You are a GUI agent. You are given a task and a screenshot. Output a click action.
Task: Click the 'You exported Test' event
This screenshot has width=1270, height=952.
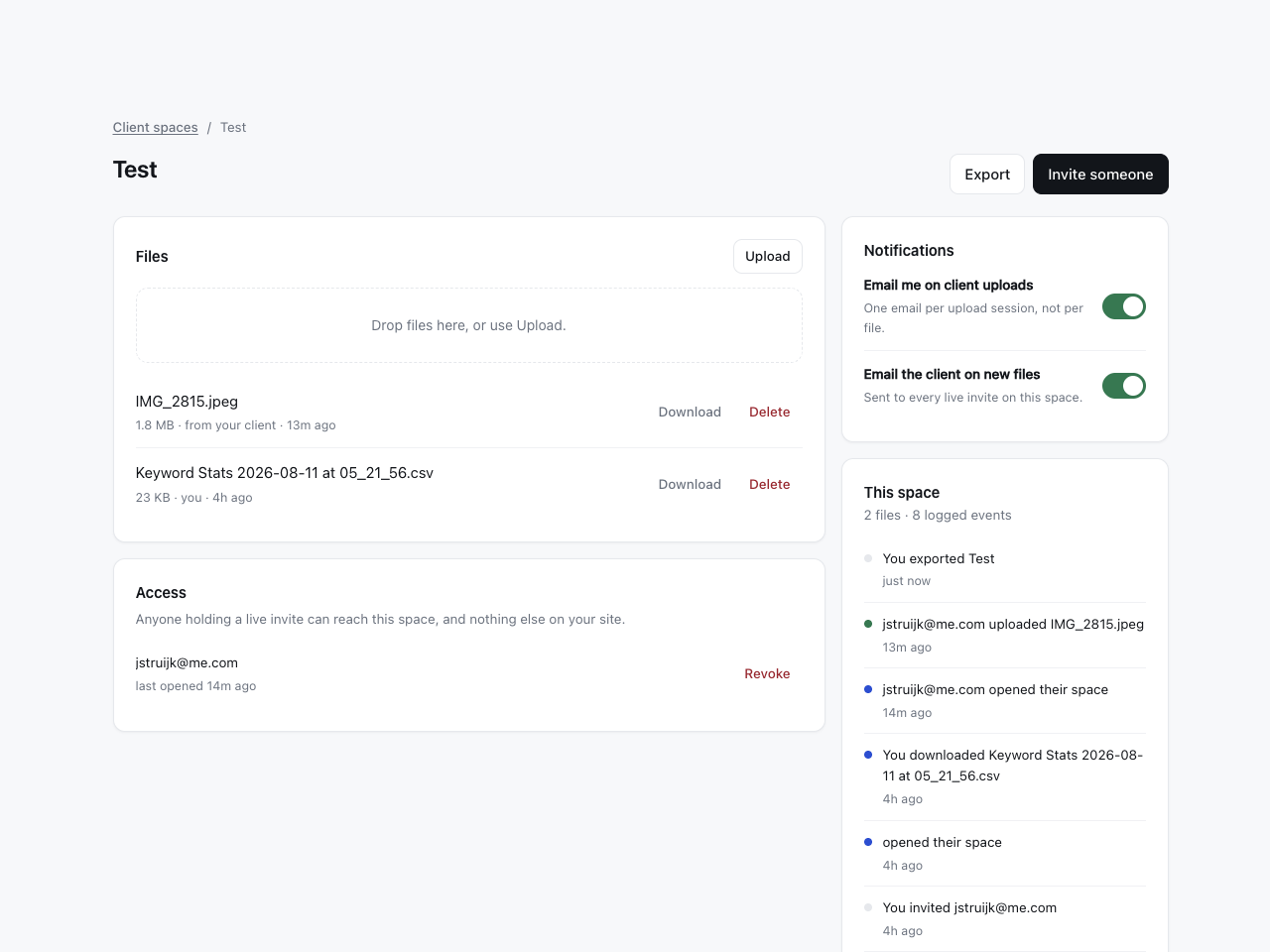pos(939,558)
